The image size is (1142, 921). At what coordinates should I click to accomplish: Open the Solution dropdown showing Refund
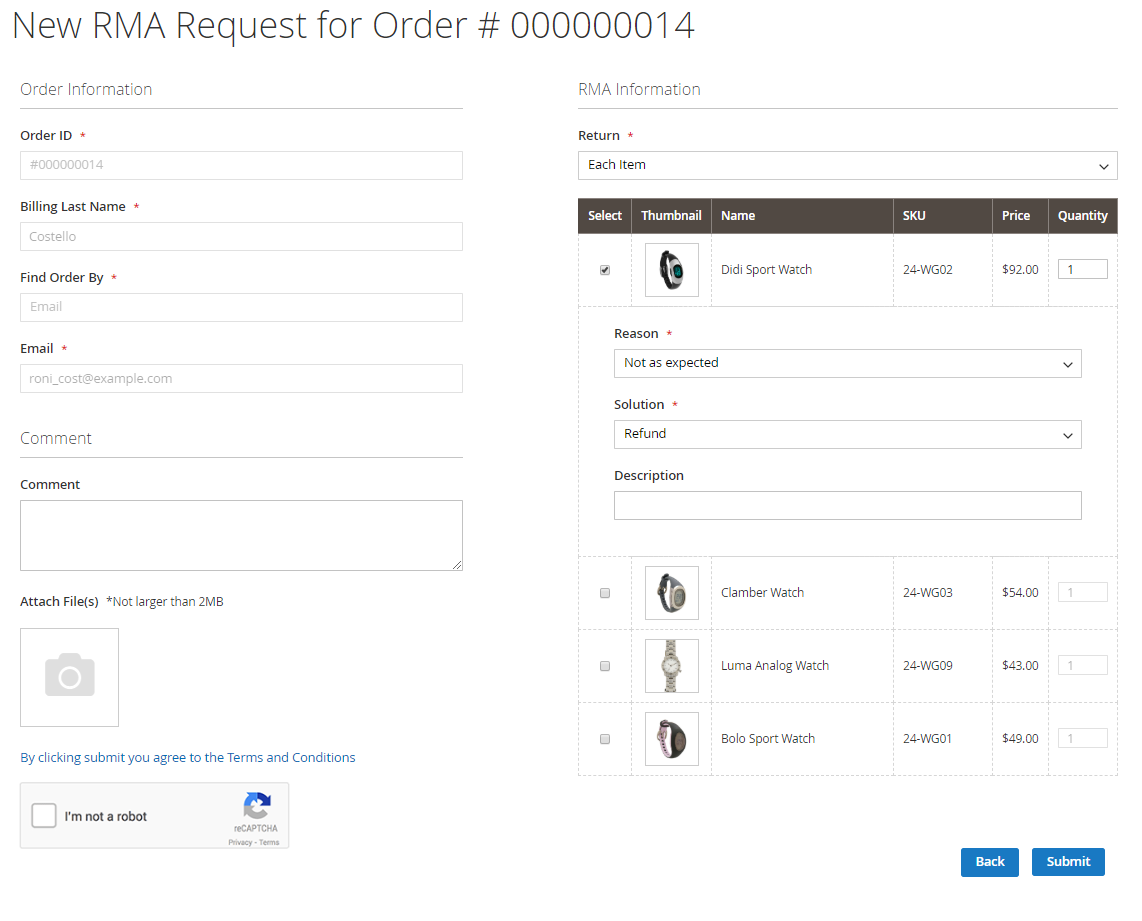click(x=847, y=434)
